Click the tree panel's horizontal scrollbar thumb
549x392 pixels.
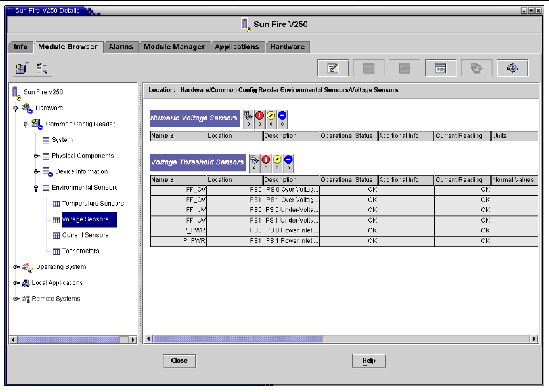coord(68,339)
